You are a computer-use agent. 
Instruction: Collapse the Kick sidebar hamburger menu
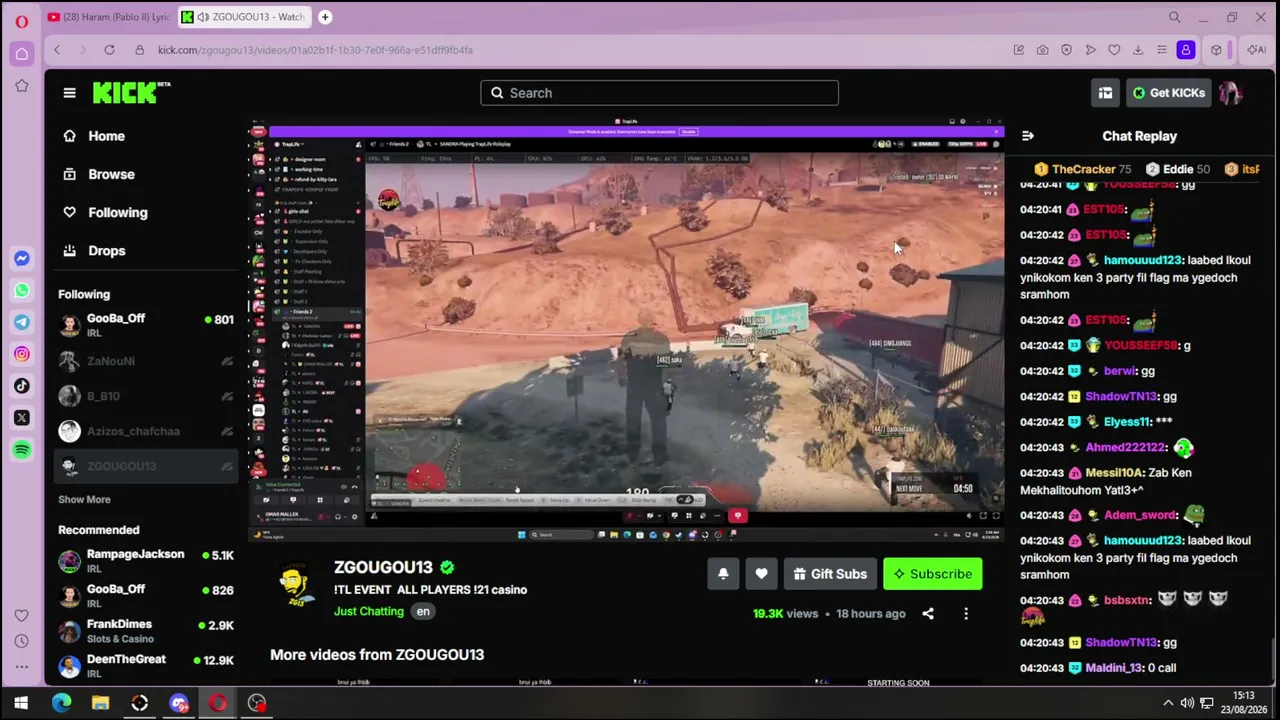69,93
